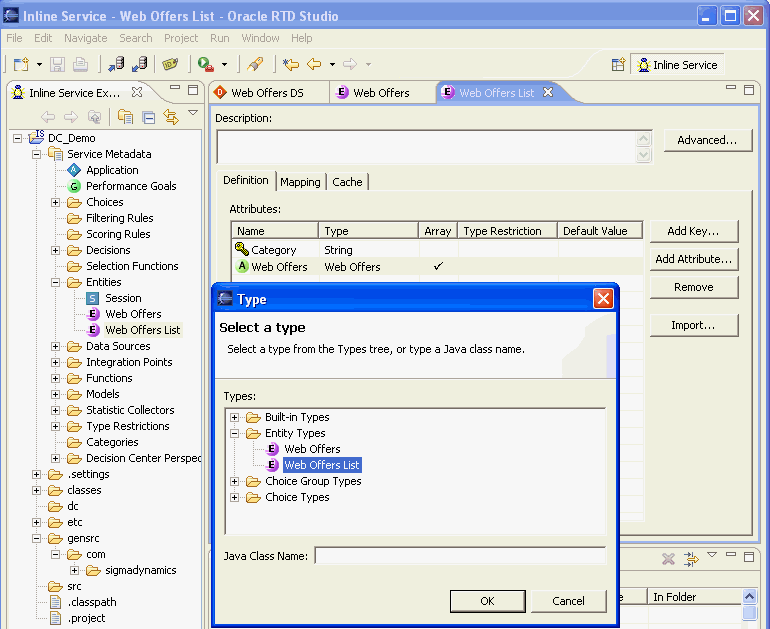Screen dimensions: 770x629
Task: Click the Back navigation arrow in toolbar
Action: point(314,64)
